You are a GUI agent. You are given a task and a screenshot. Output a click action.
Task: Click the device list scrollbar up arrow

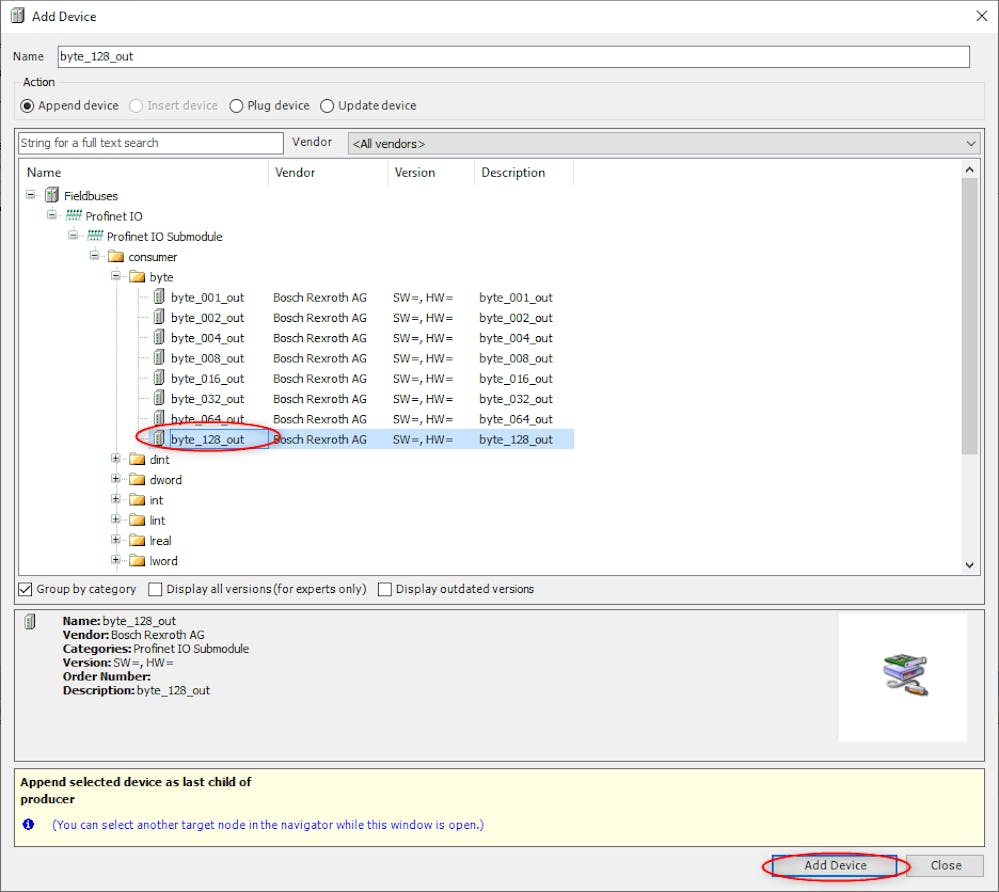969,169
